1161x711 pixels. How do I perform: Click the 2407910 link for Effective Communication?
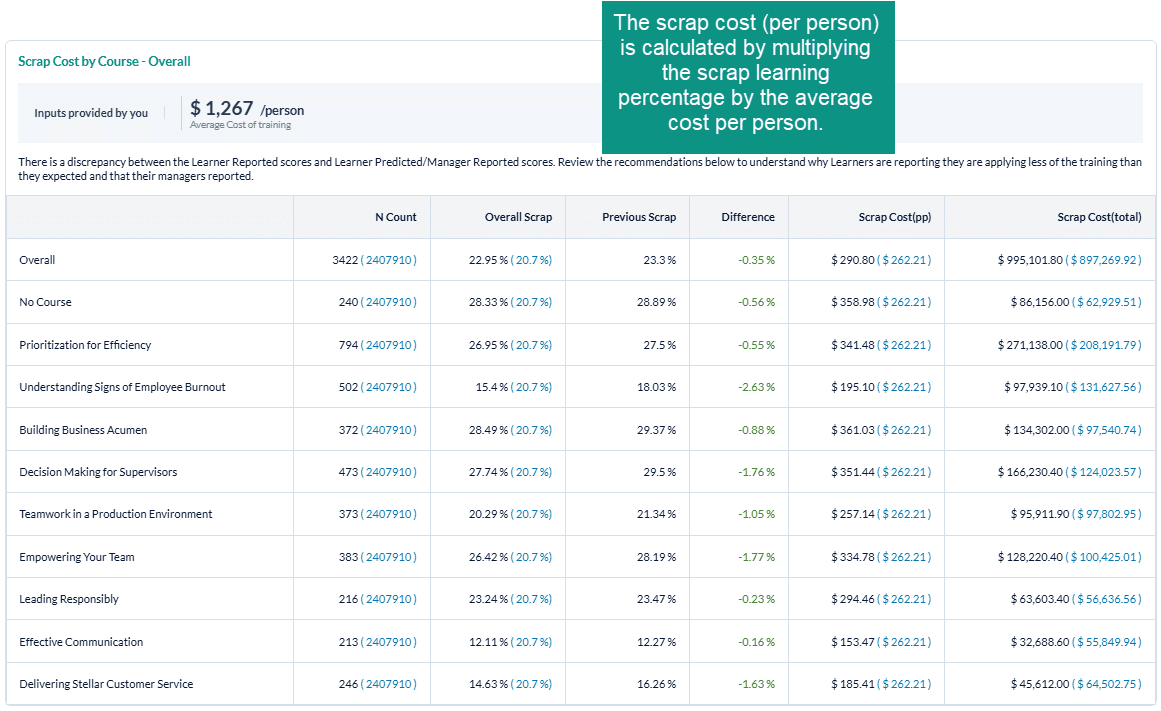[x=393, y=641]
